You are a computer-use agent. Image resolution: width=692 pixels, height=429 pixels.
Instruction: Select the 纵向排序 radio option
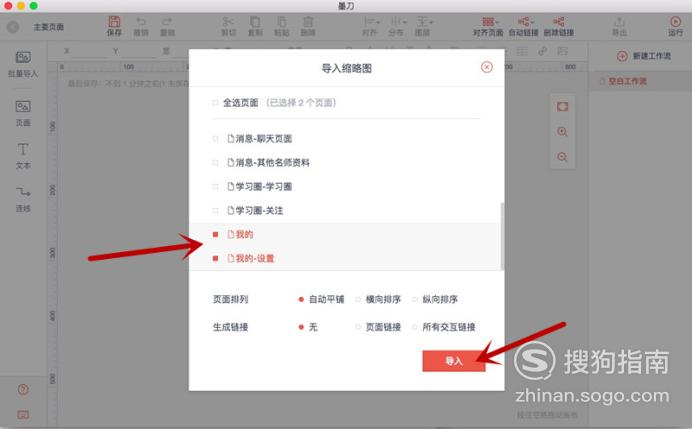(414, 299)
